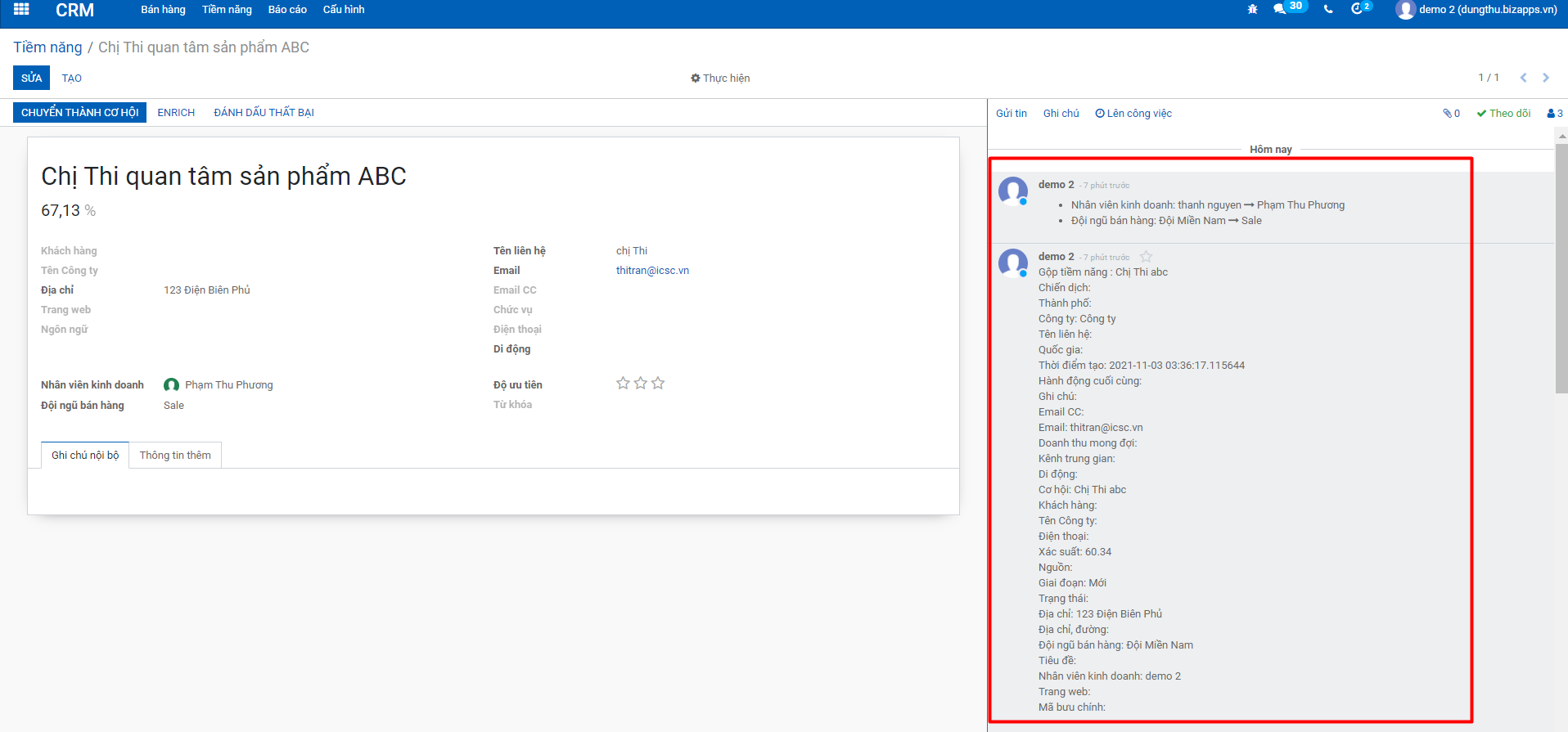Open the Cấu hình menu
Image resolution: width=1568 pixels, height=732 pixels.
tap(344, 10)
